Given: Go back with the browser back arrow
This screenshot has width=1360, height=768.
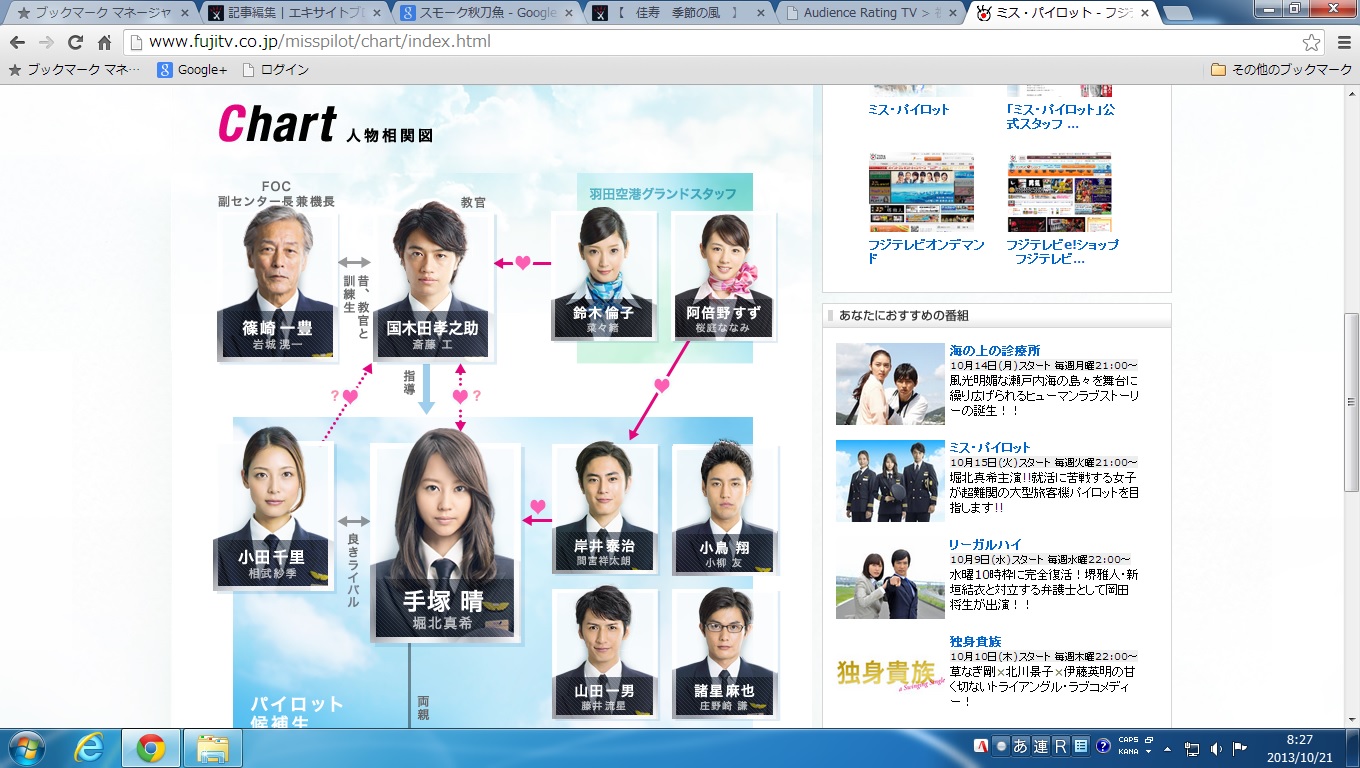Looking at the screenshot, I should [x=18, y=43].
